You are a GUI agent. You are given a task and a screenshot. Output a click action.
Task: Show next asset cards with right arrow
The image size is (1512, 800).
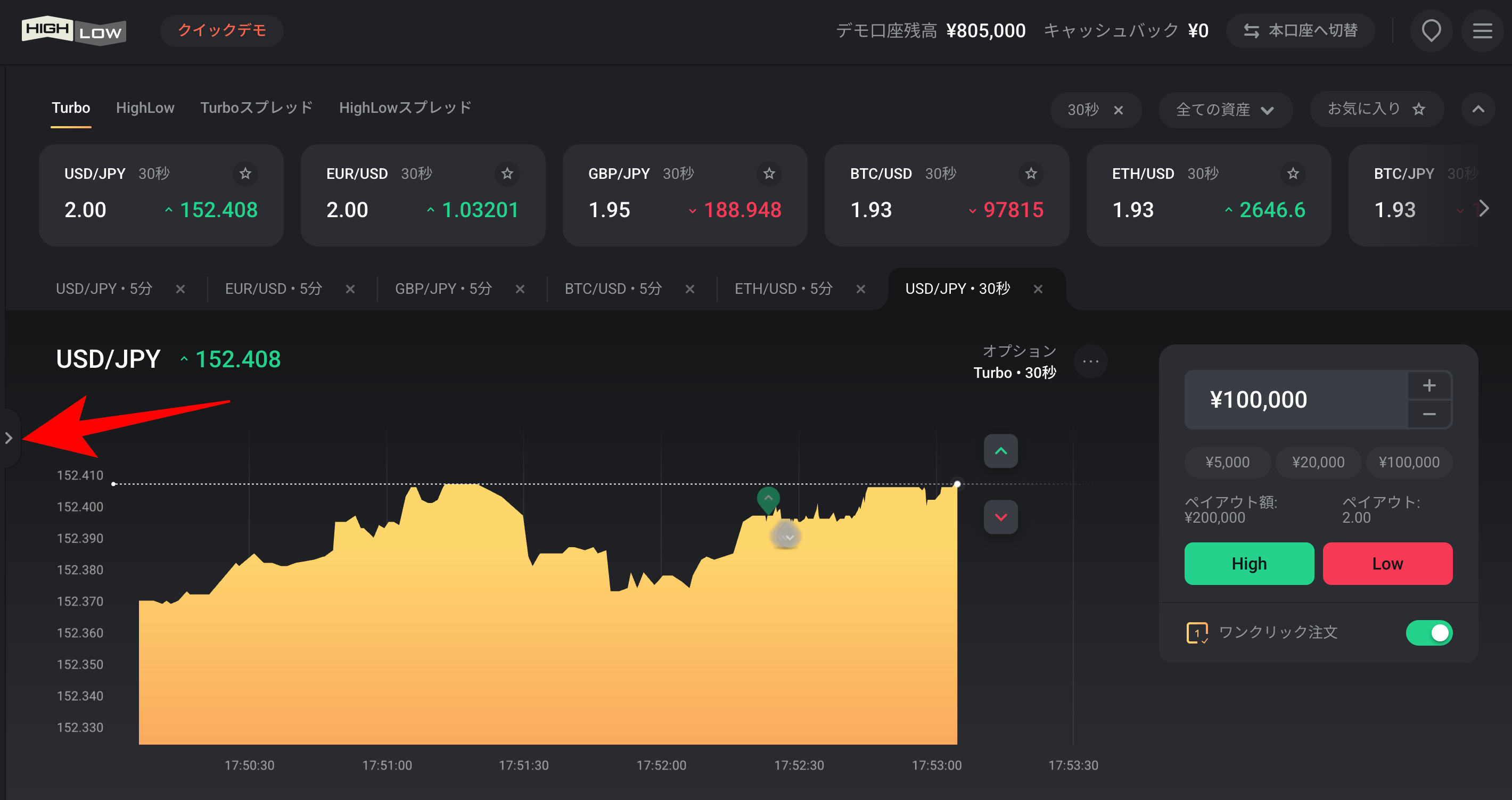[x=1484, y=208]
